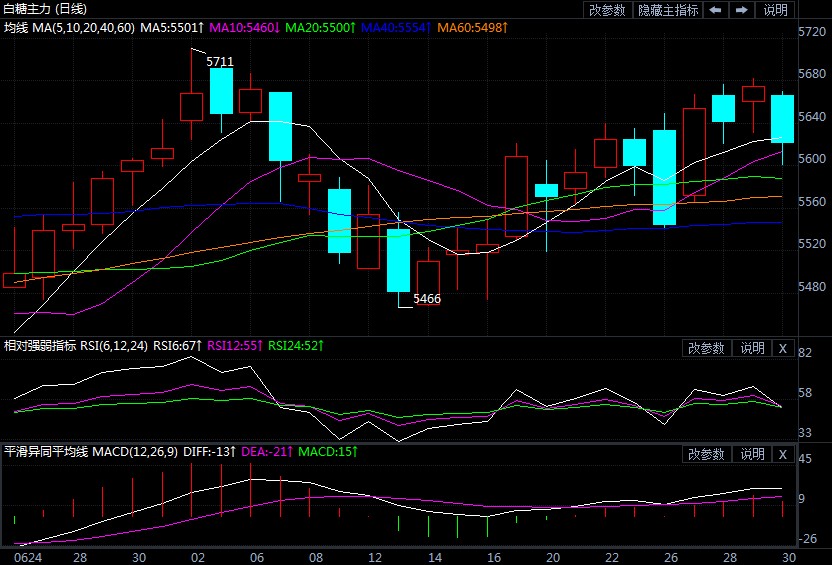Close the MACD indicator panel with X

782,454
